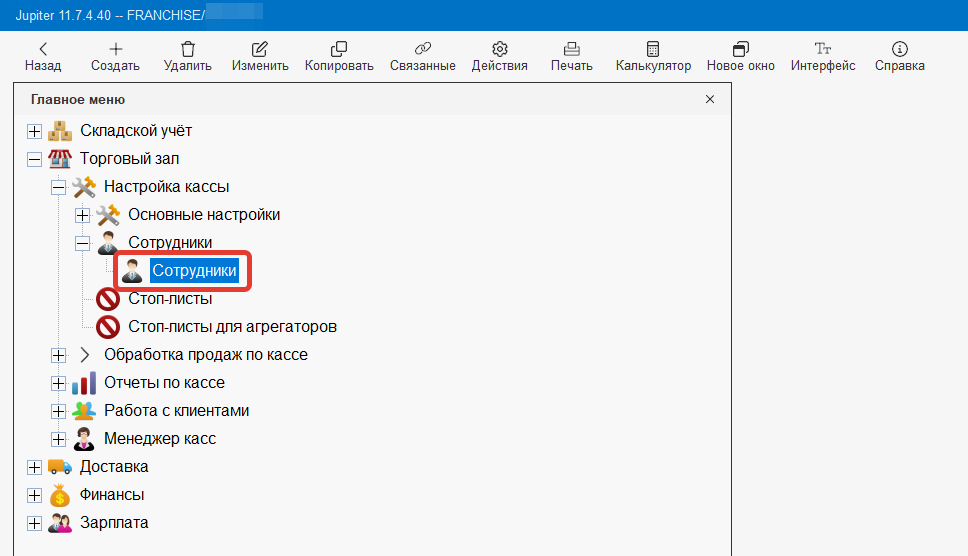Click the Менеджер касс tree entry

159,439
